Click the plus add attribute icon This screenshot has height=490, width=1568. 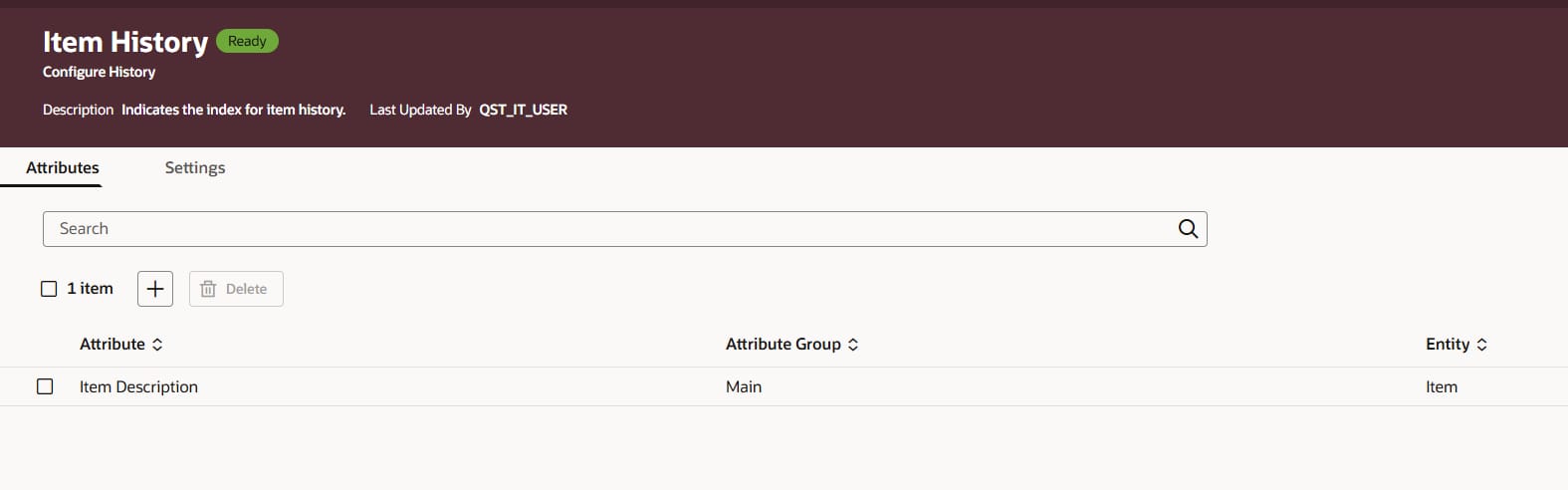[x=155, y=289]
